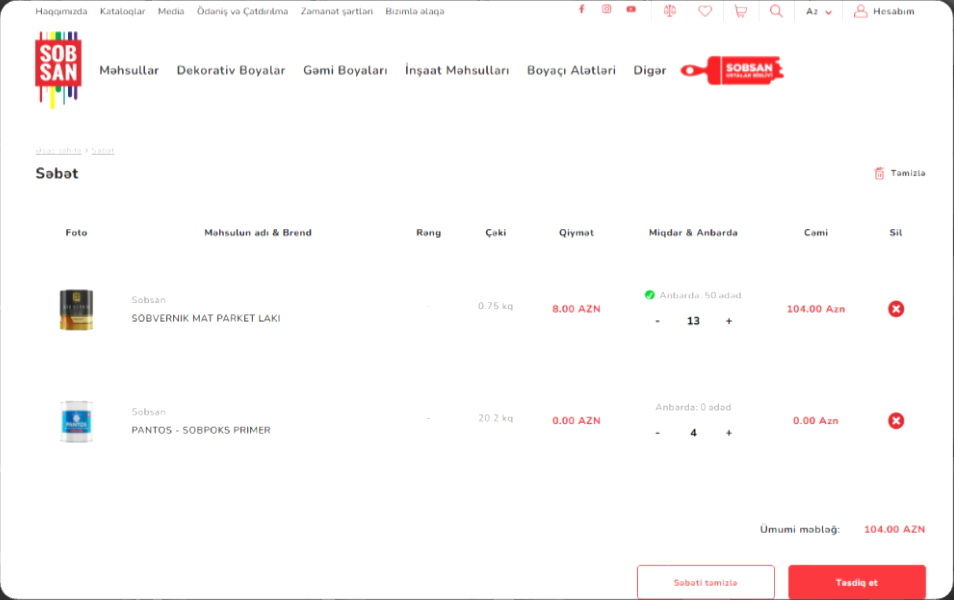Open the wishlist heart icon

pyautogui.click(x=705, y=11)
